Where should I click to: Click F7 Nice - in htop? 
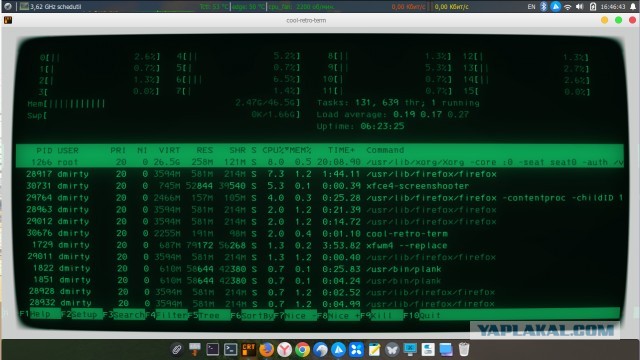pyautogui.click(x=295, y=316)
